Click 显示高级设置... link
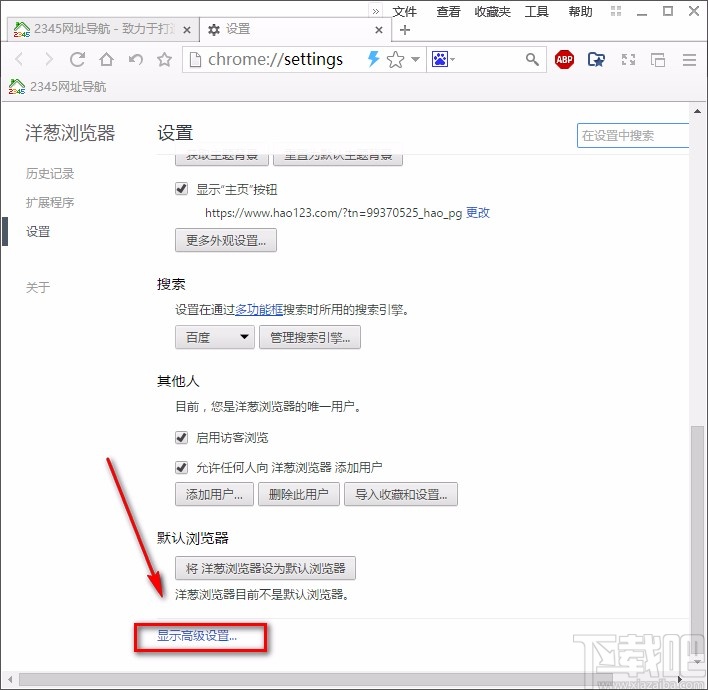The width and height of the screenshot is (708, 690). pyautogui.click(x=197, y=636)
